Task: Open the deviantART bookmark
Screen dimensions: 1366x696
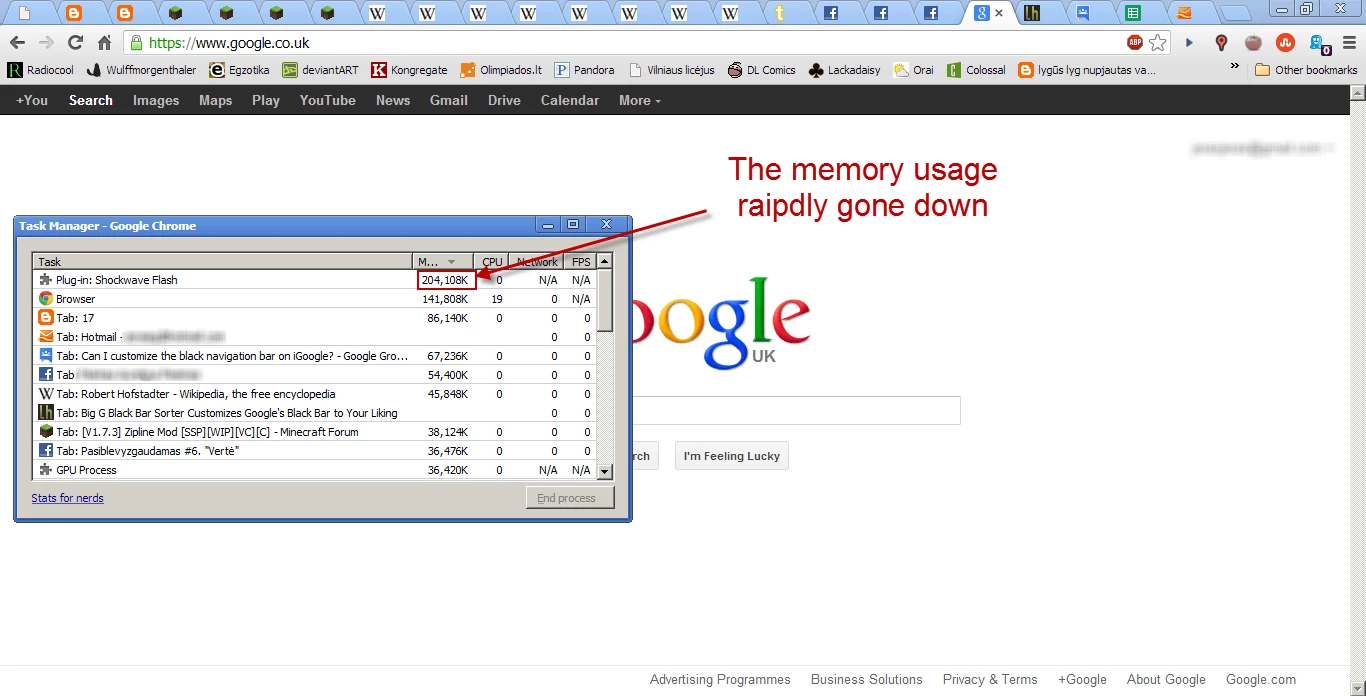Action: pyautogui.click(x=320, y=70)
